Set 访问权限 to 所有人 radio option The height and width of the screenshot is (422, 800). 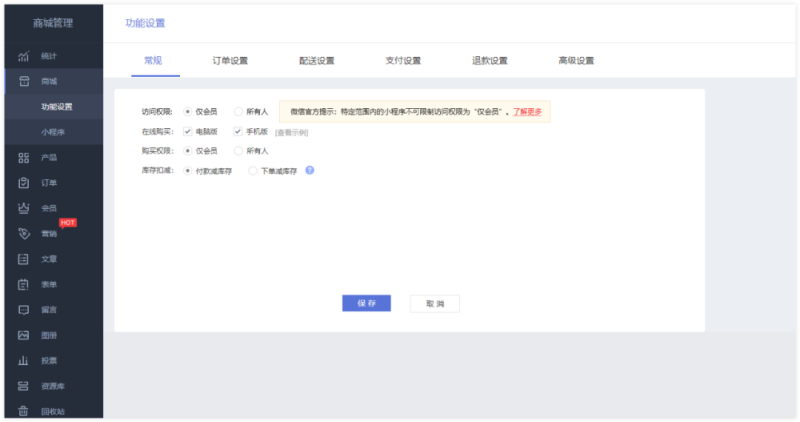(238, 112)
